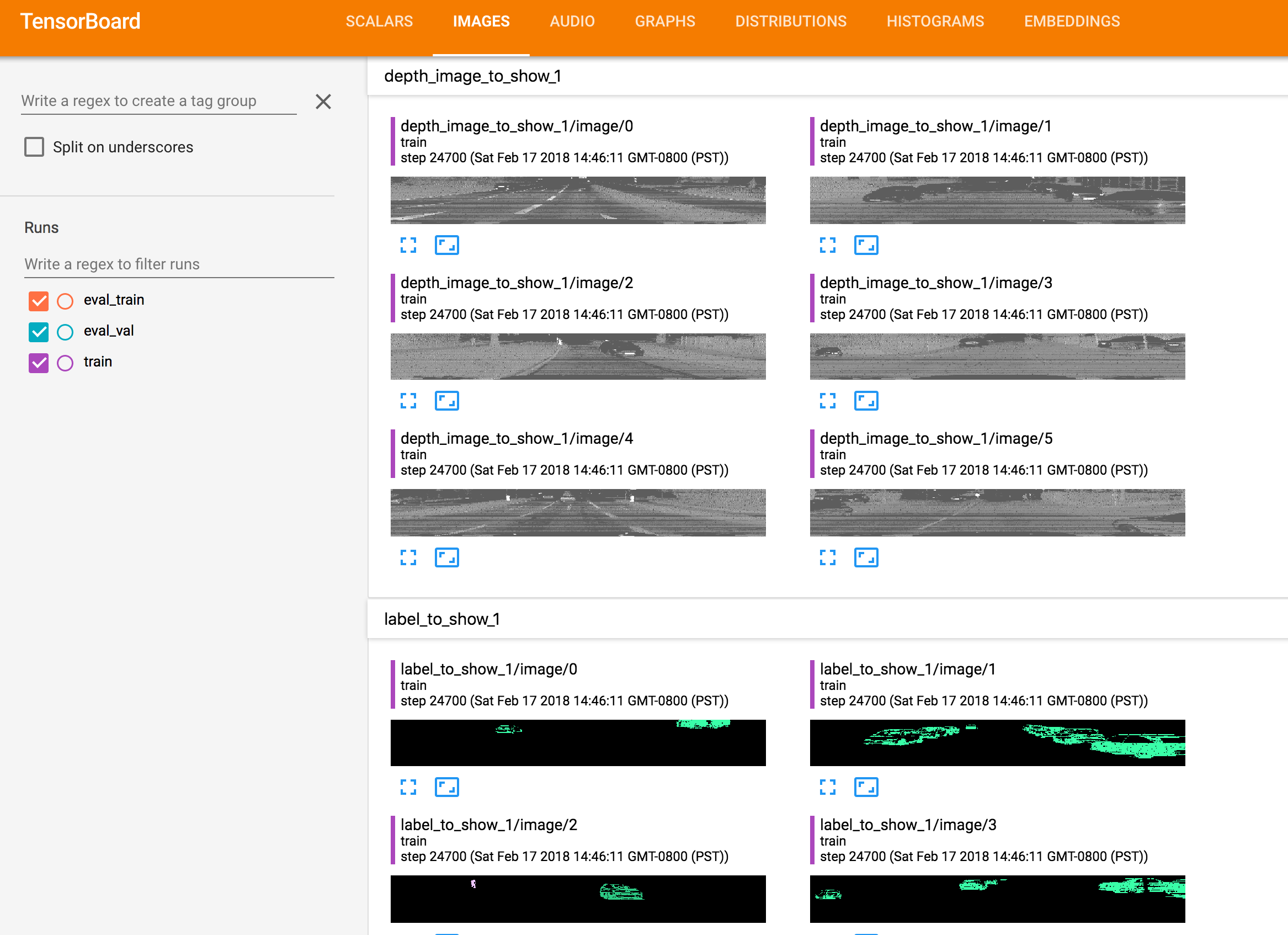Expand depth image/5 card to full width

tap(827, 557)
